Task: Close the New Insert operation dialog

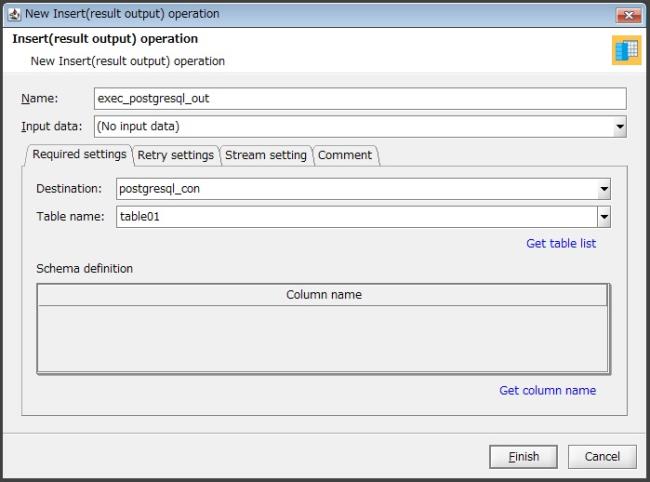Action: (628, 14)
